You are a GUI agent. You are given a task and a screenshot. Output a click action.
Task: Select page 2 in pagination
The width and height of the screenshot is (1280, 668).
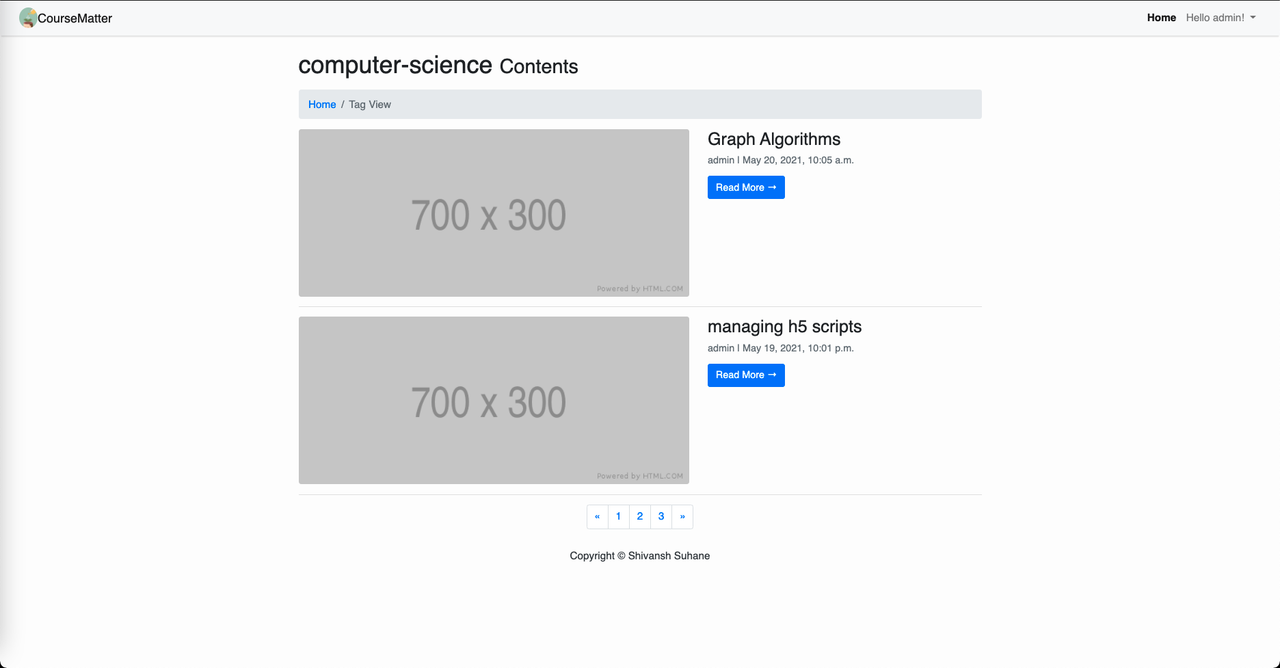click(640, 516)
